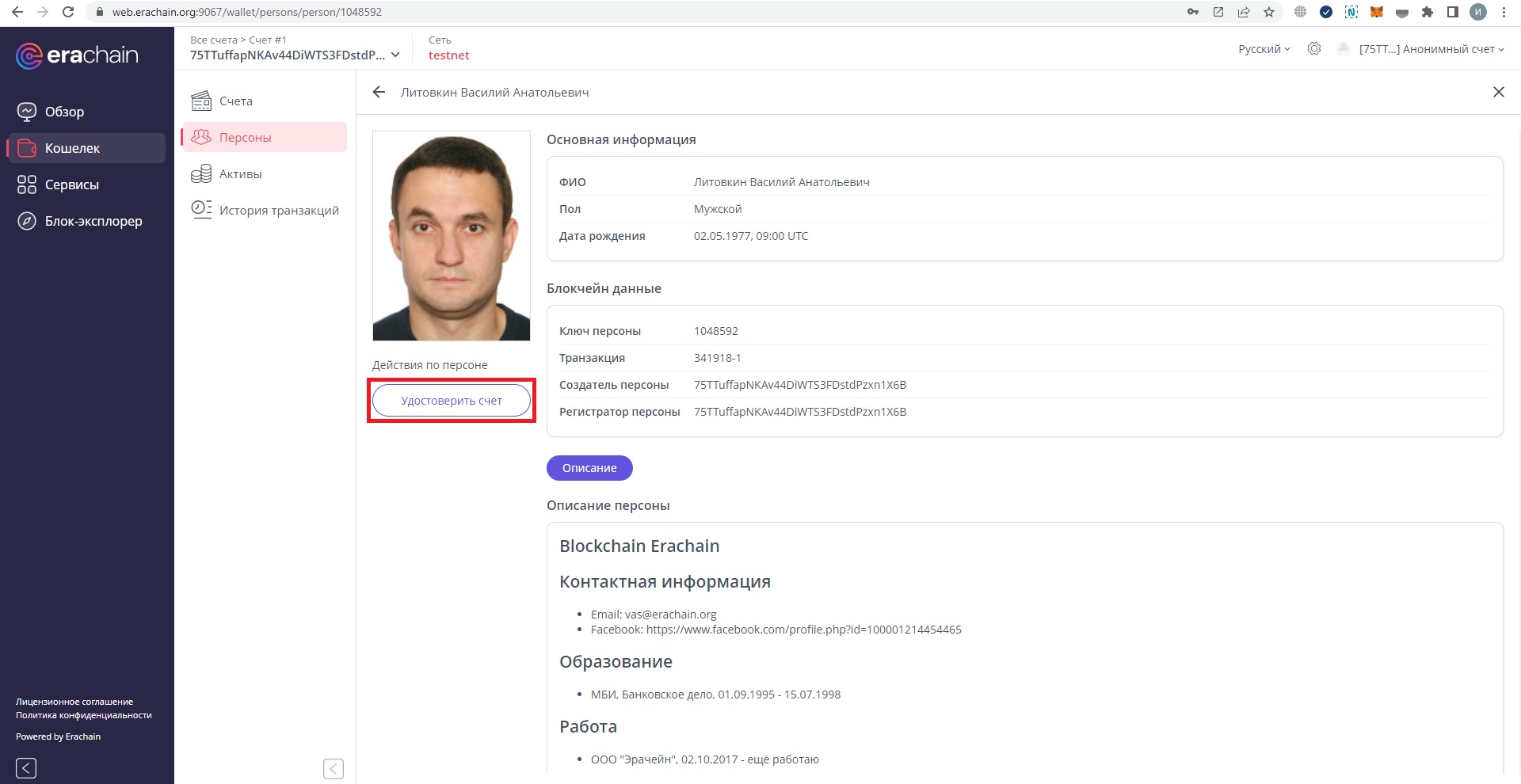Select the Кошелек wallet icon
The width and height of the screenshot is (1521, 784).
coord(27,148)
